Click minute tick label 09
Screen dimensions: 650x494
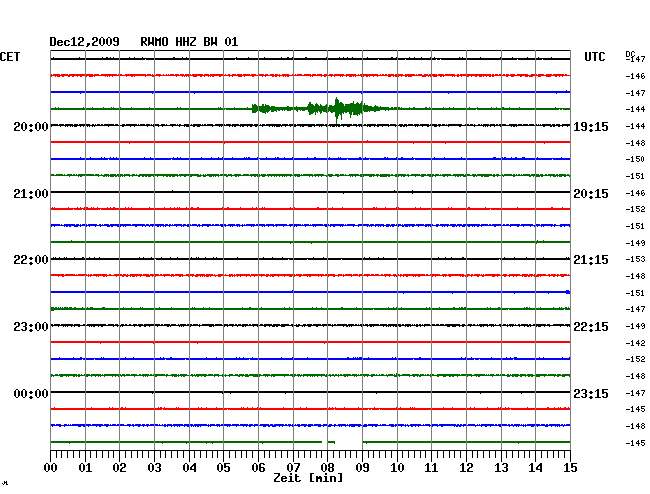tap(362, 468)
